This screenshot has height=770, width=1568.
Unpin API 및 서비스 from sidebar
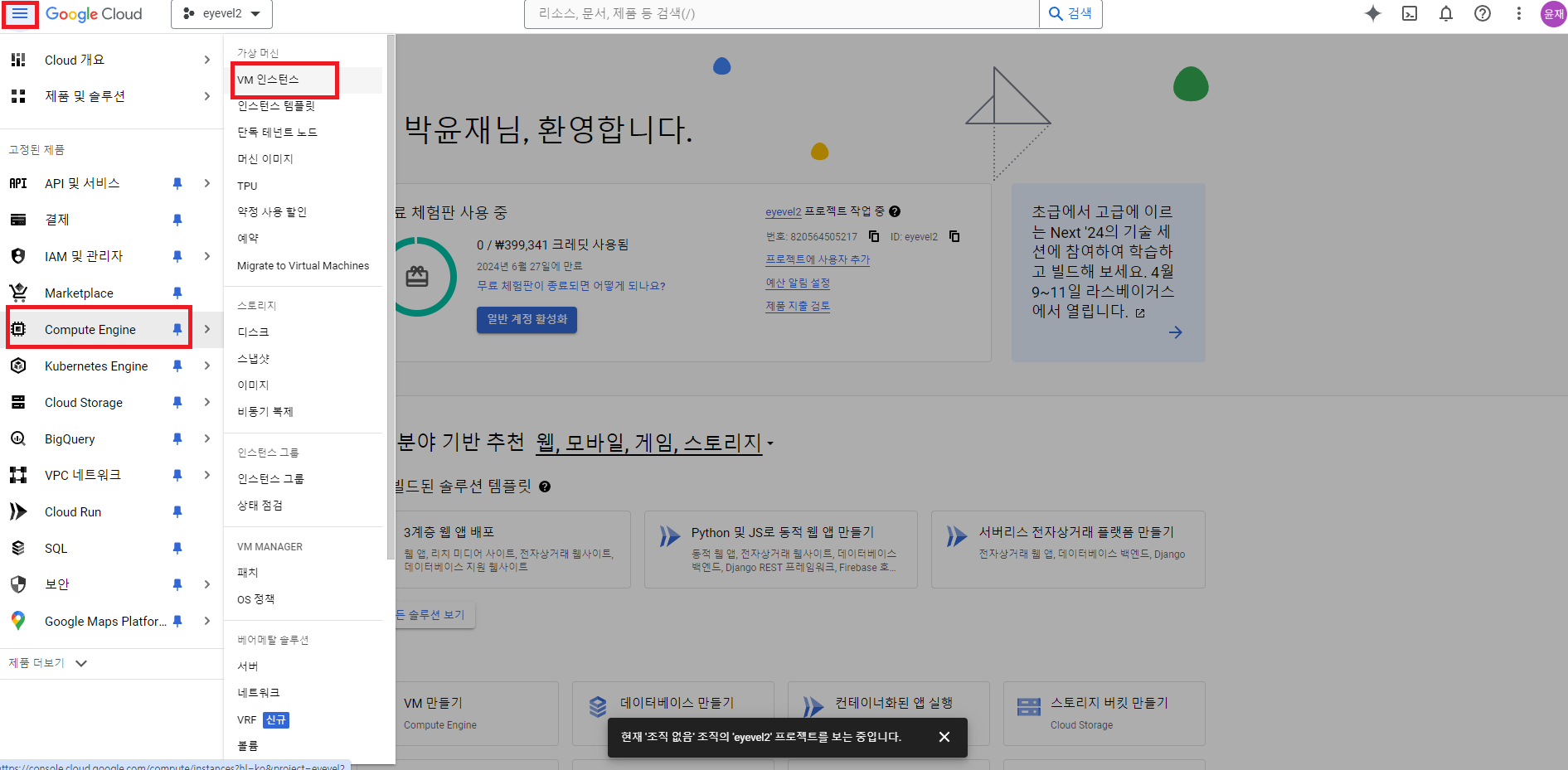point(177,183)
